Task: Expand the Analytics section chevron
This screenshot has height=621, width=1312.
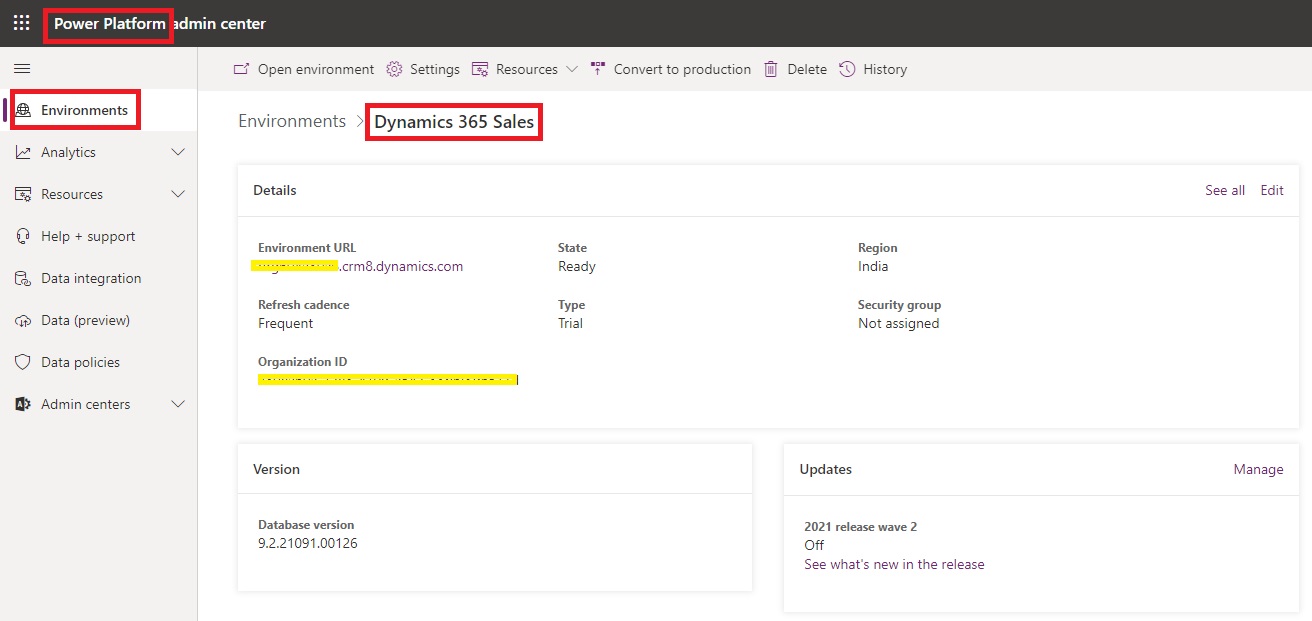Action: pos(178,152)
